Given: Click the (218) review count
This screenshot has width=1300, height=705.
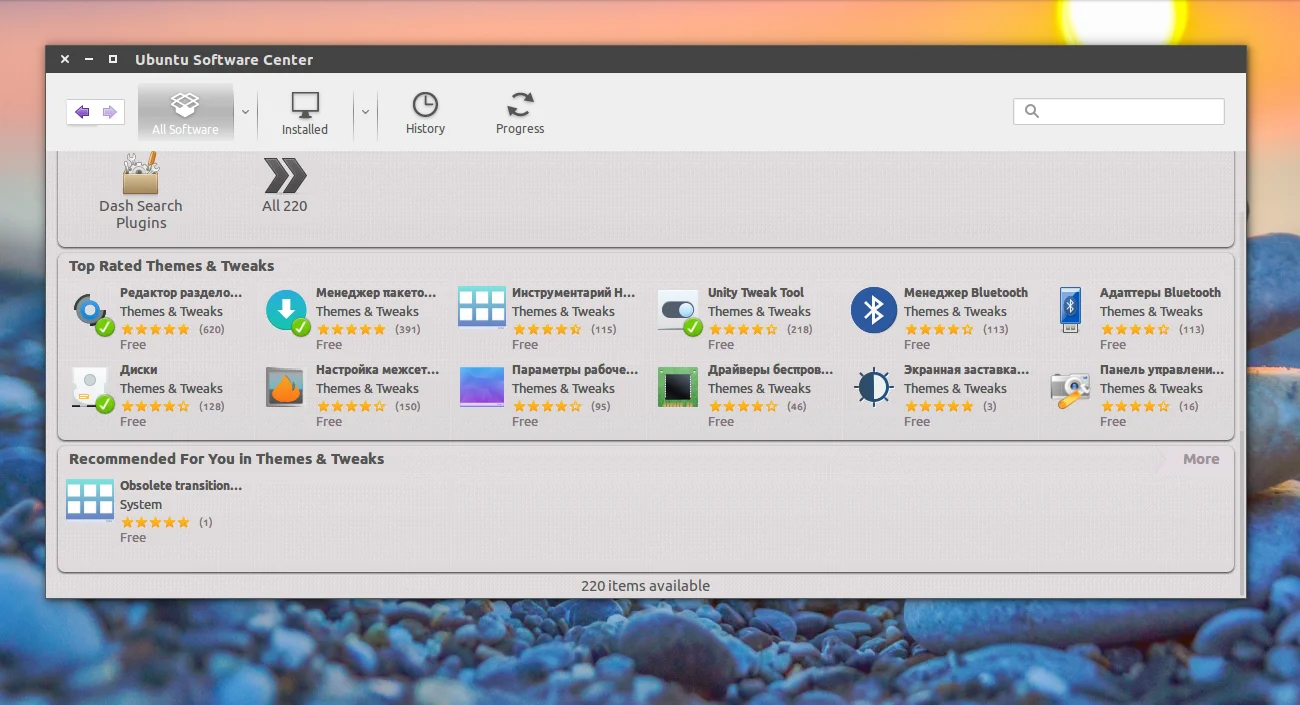Looking at the screenshot, I should [799, 329].
